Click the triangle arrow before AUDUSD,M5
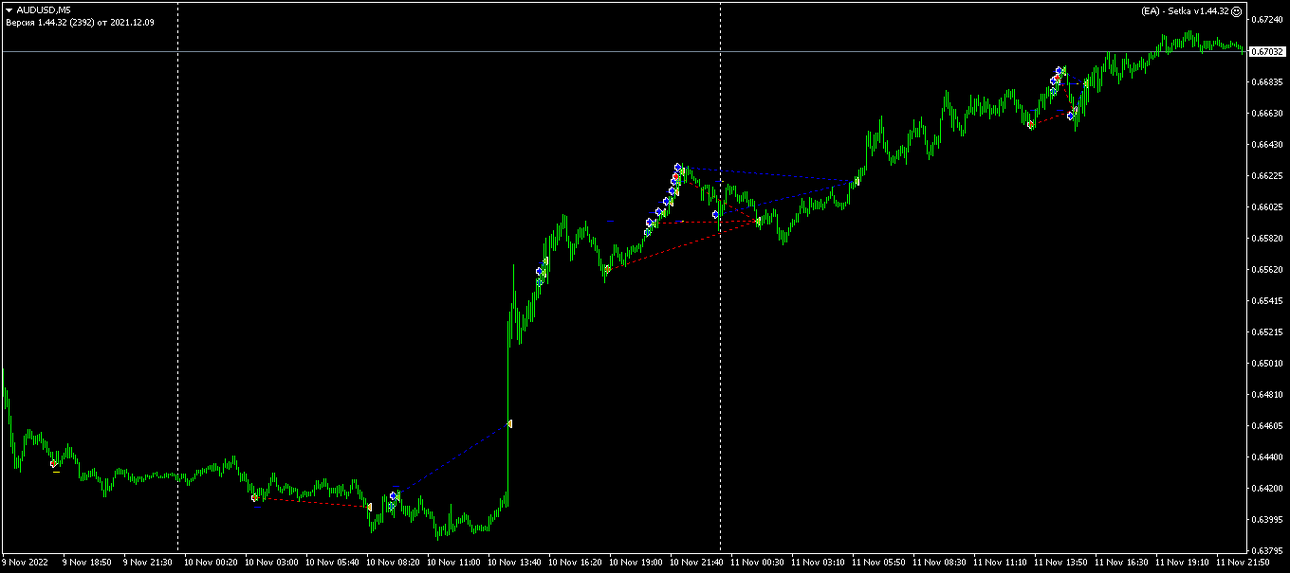 9,10
